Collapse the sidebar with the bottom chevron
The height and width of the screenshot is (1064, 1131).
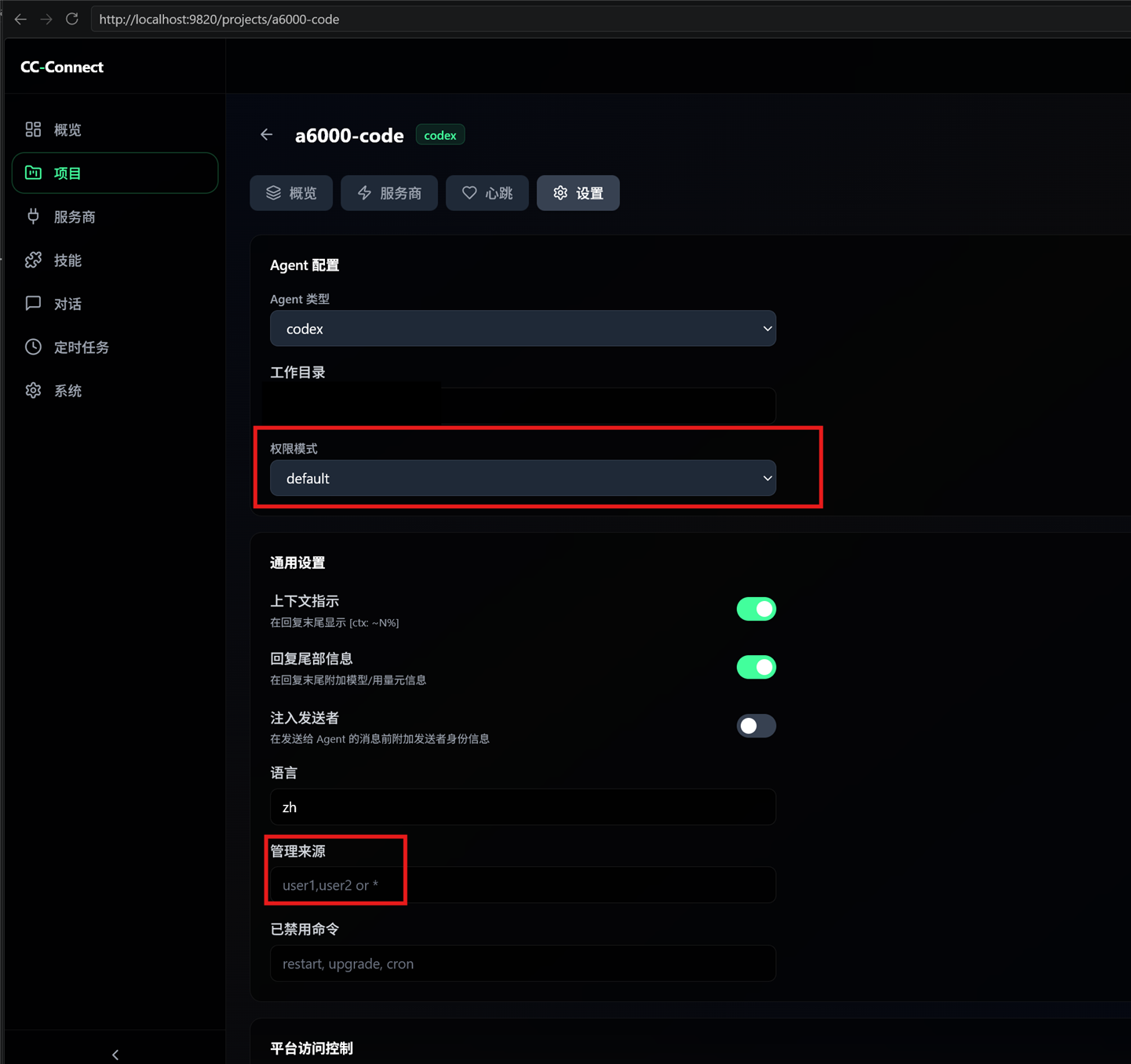[115, 1055]
